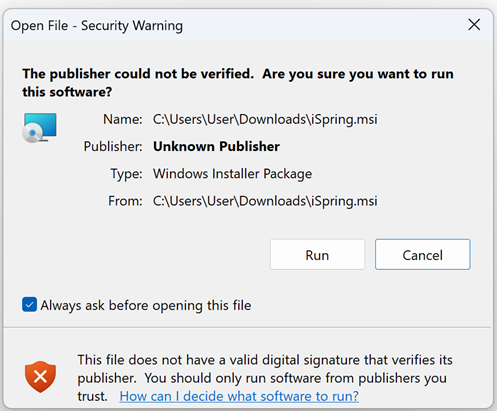Viewport: 497px width, 411px height.
Task: Click the 'Windows Installer Package' type value
Action: coord(232,174)
